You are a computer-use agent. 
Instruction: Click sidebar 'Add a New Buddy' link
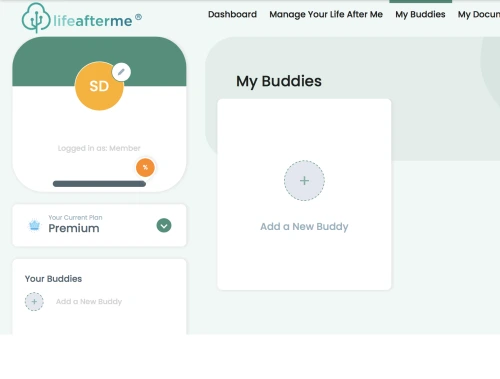tap(89, 302)
